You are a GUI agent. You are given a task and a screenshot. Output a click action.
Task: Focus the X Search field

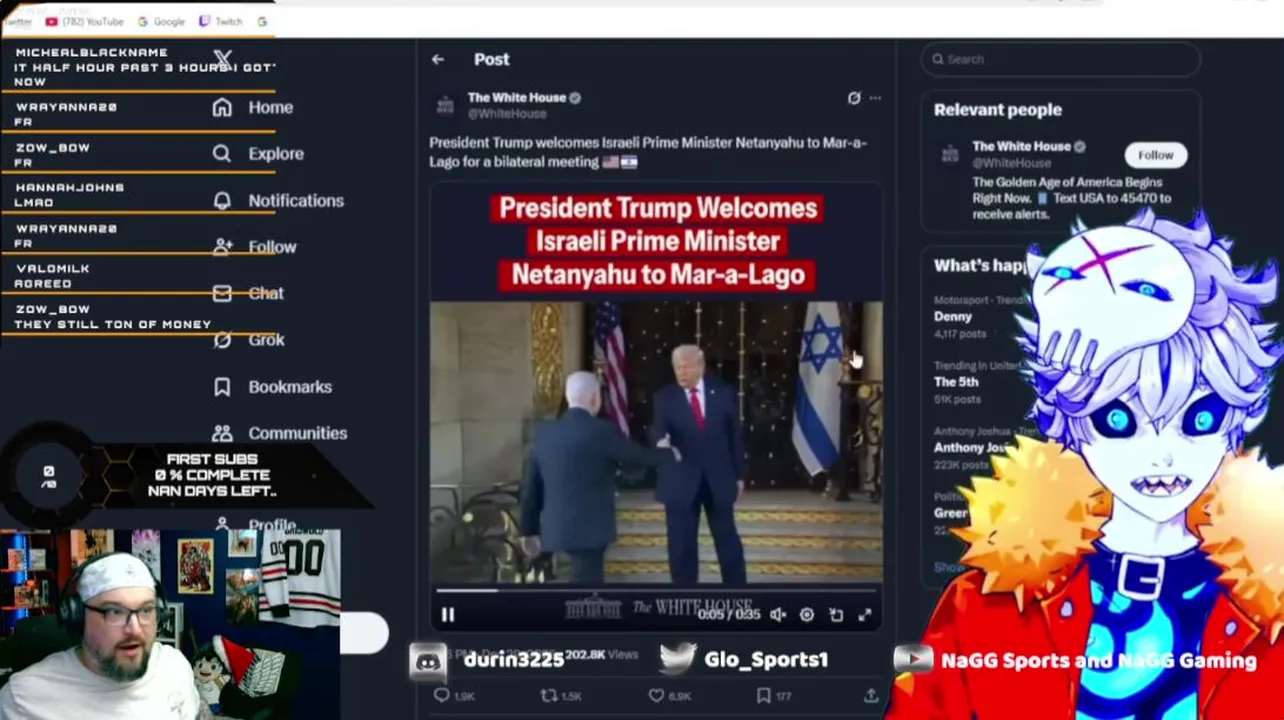(1060, 59)
